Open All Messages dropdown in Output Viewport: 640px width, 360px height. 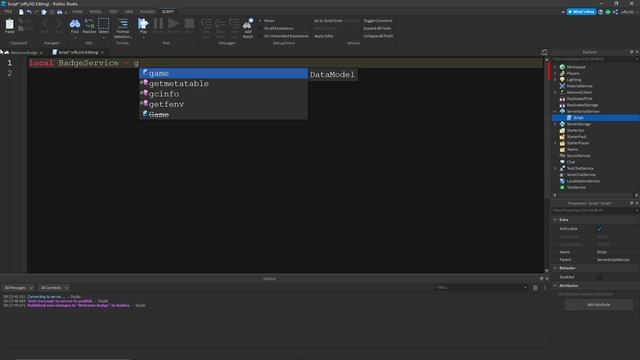[18, 288]
